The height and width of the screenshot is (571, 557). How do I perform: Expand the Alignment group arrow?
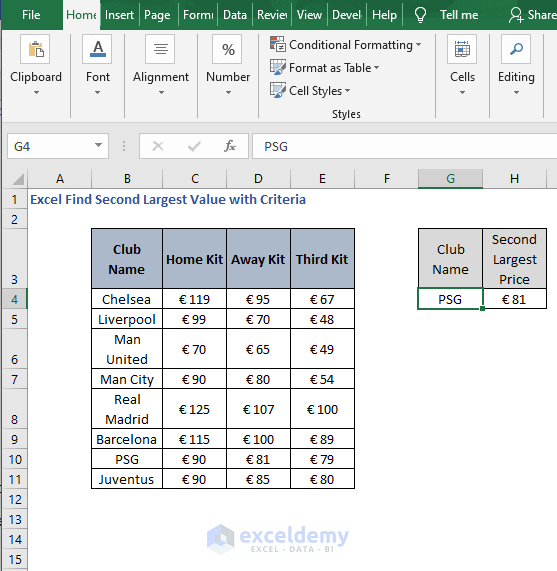coord(161,92)
